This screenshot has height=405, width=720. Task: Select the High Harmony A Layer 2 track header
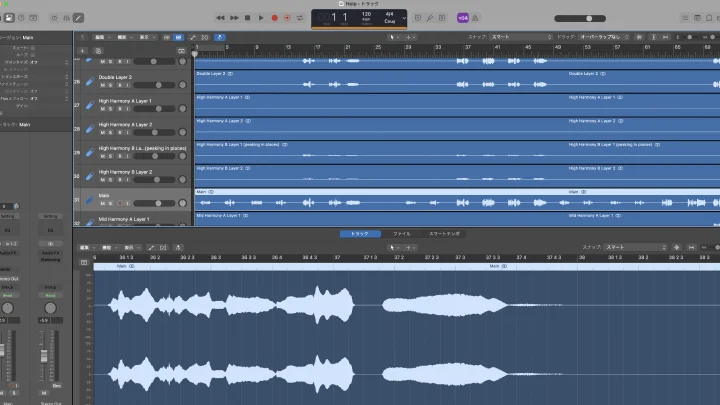point(133,129)
